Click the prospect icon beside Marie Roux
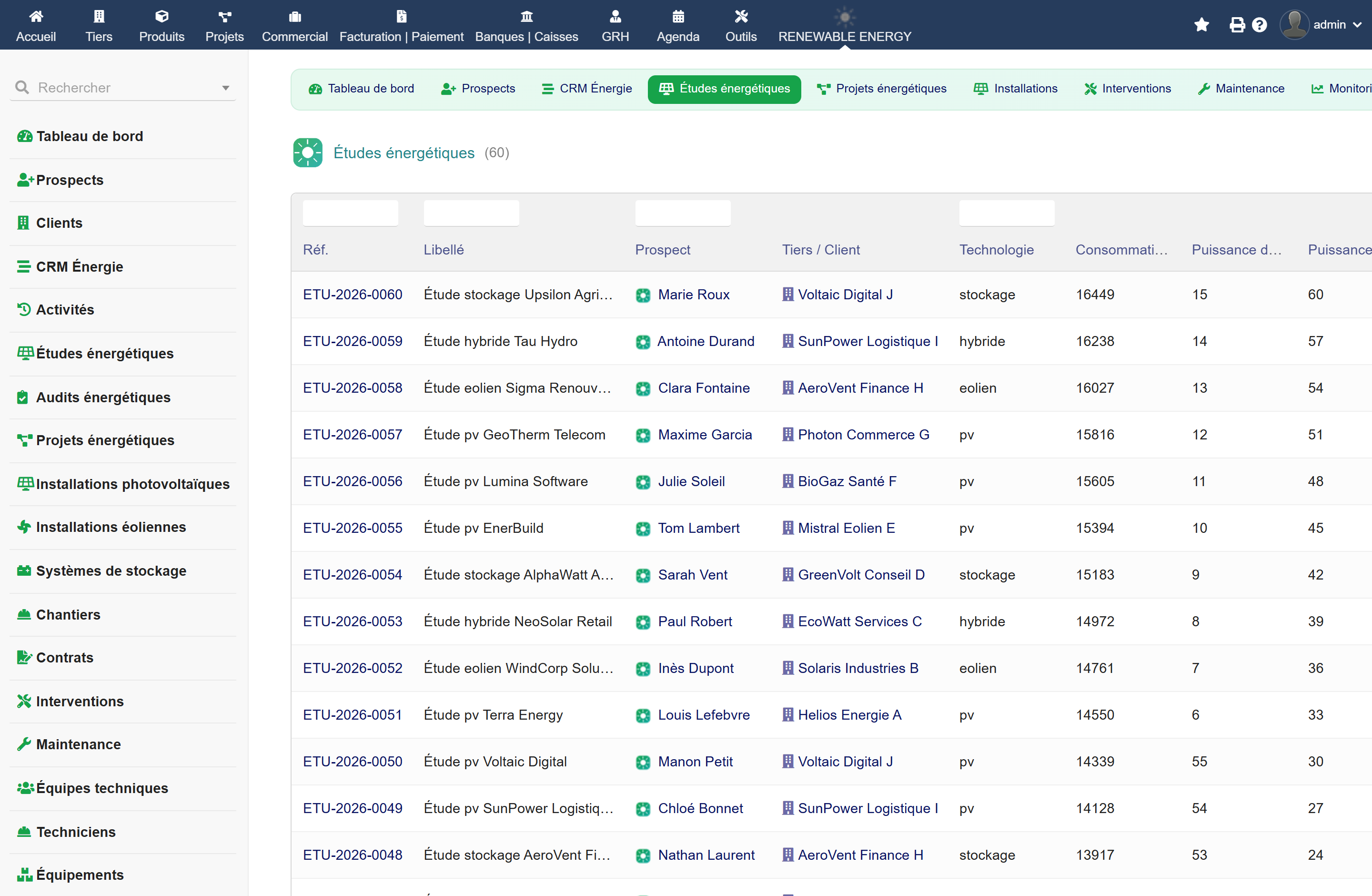The height and width of the screenshot is (896, 1372). pos(643,295)
